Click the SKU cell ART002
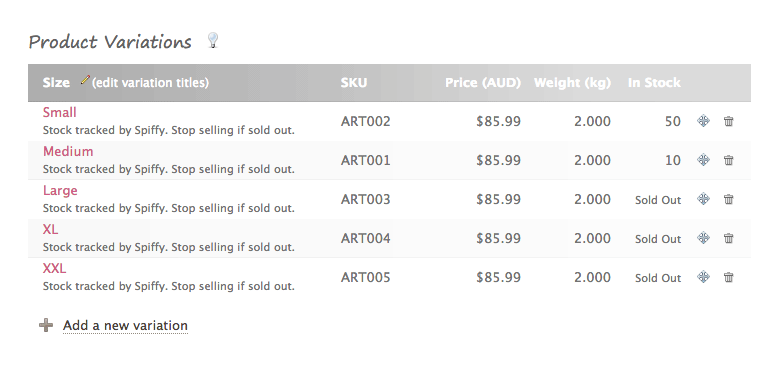The image size is (779, 374). 365,121
